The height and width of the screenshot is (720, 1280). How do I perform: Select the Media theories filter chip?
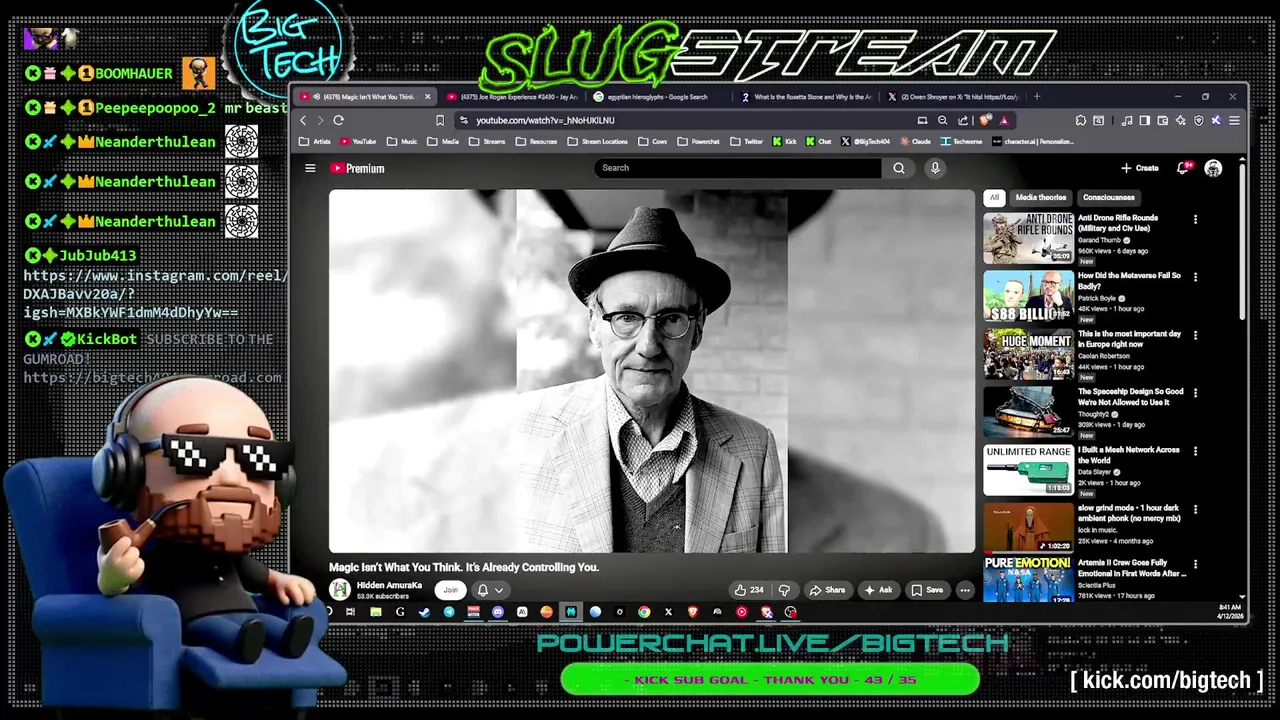tap(1041, 197)
